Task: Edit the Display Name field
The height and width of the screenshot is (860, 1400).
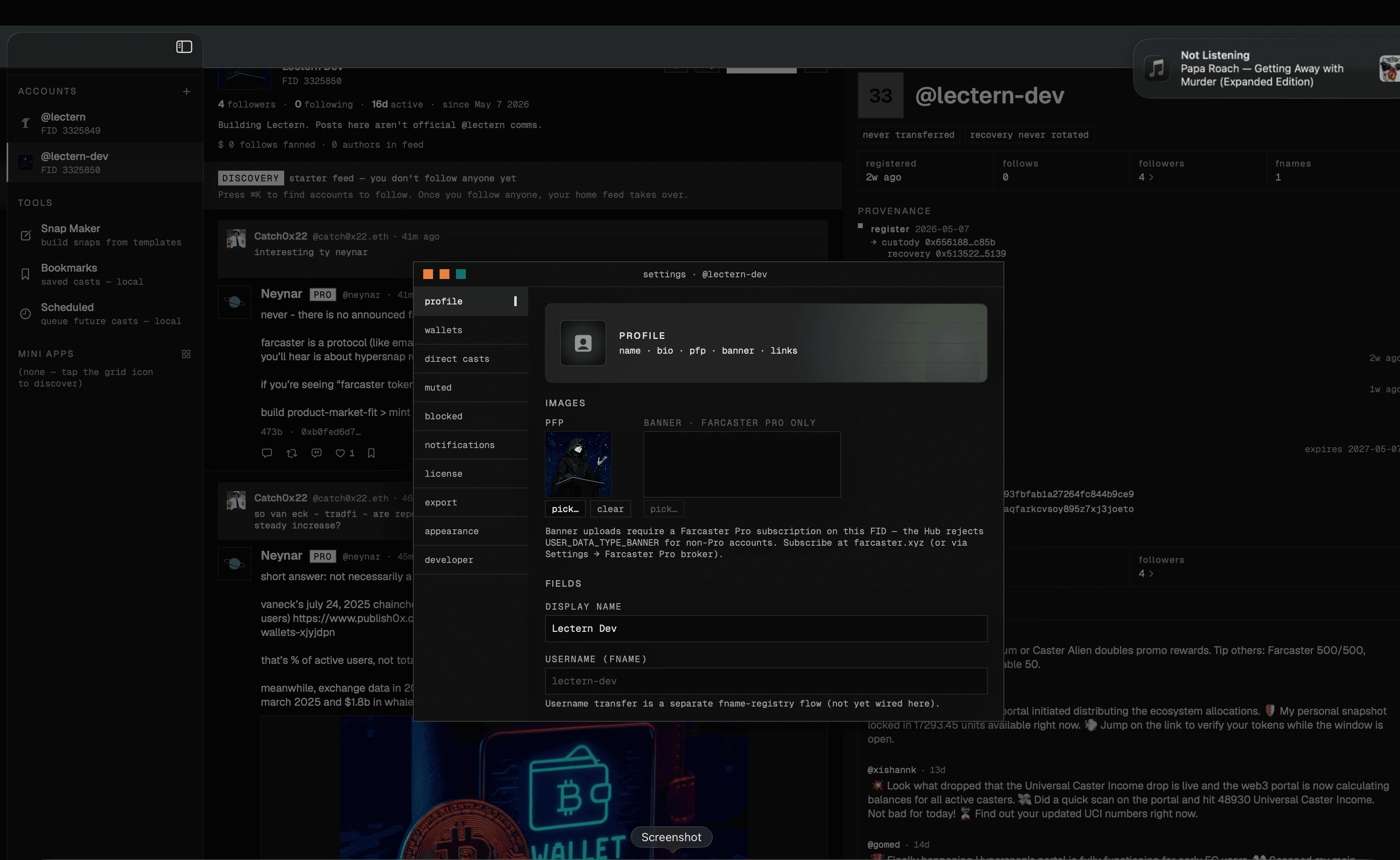Action: pos(766,629)
